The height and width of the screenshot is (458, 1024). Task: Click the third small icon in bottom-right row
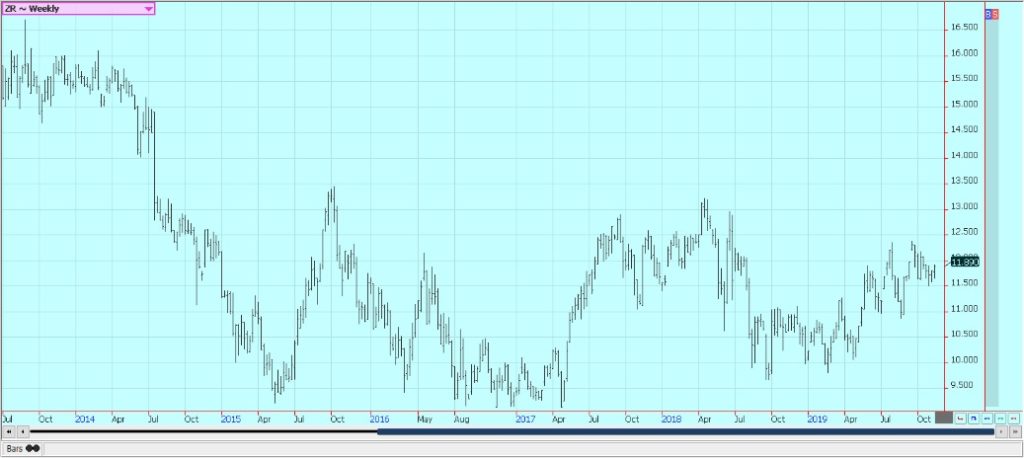(987, 418)
